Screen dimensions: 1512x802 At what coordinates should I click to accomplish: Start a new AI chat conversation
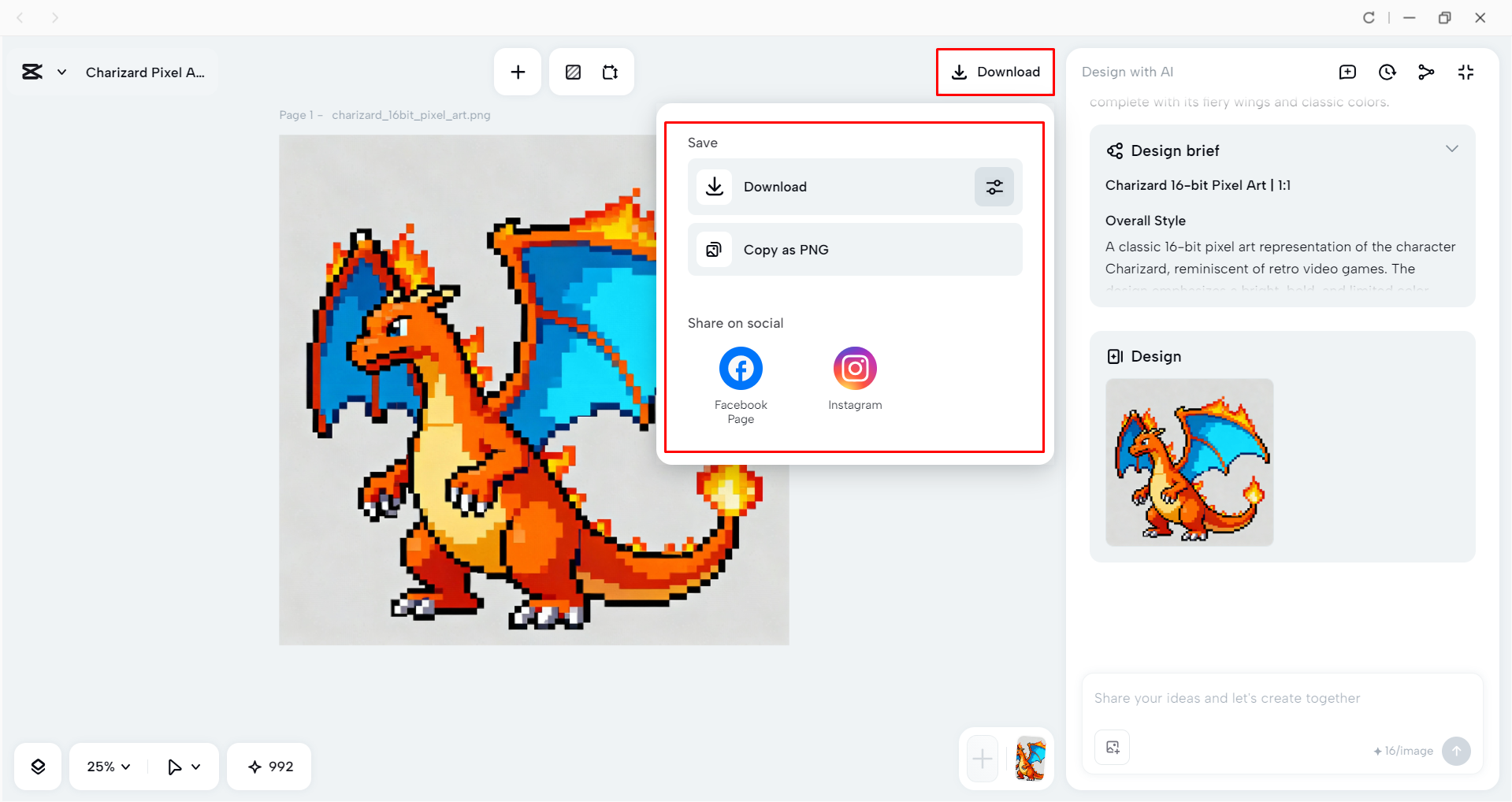tap(1347, 72)
